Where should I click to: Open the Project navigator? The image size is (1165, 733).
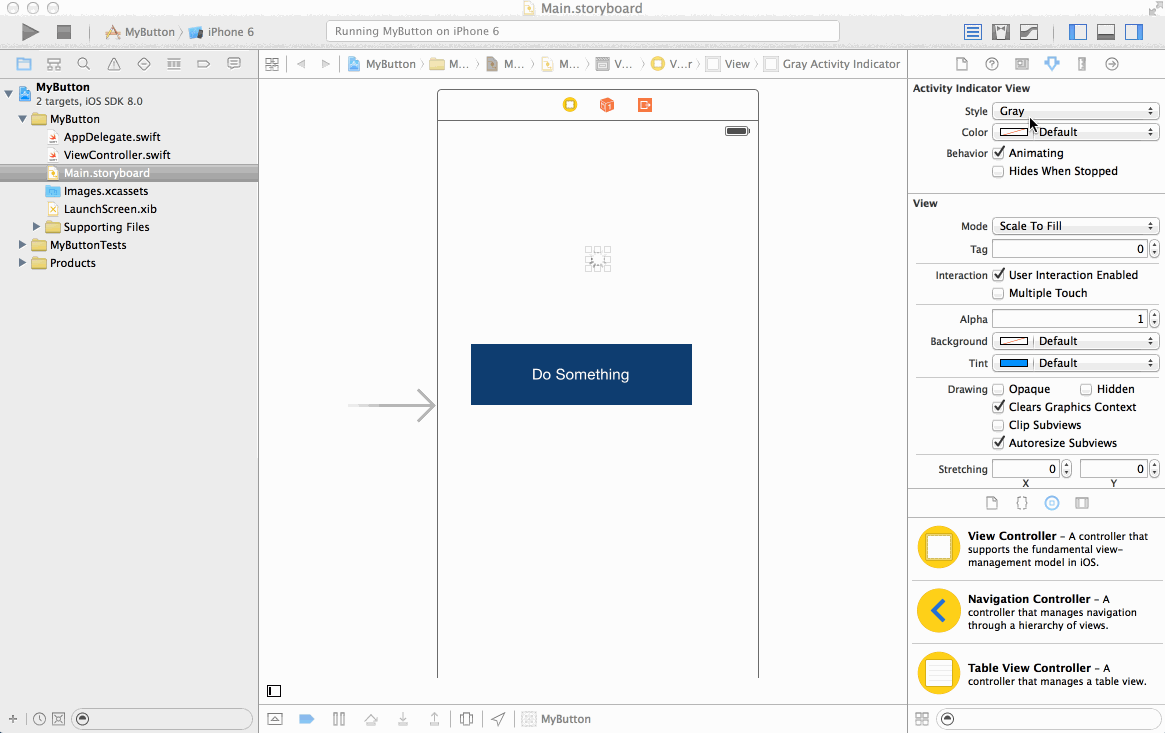pos(24,64)
